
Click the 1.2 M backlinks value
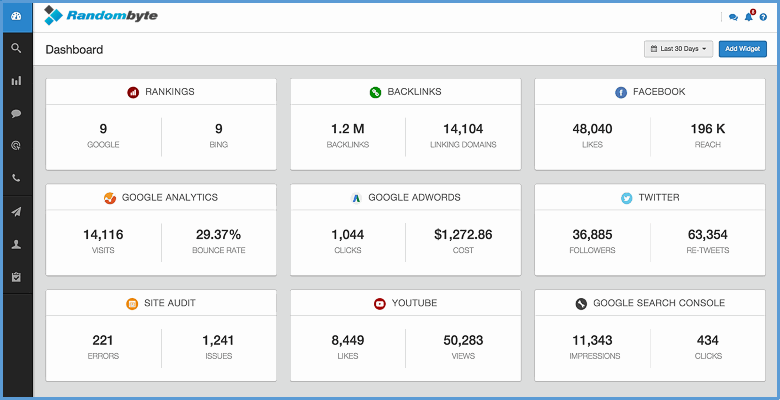tap(348, 129)
